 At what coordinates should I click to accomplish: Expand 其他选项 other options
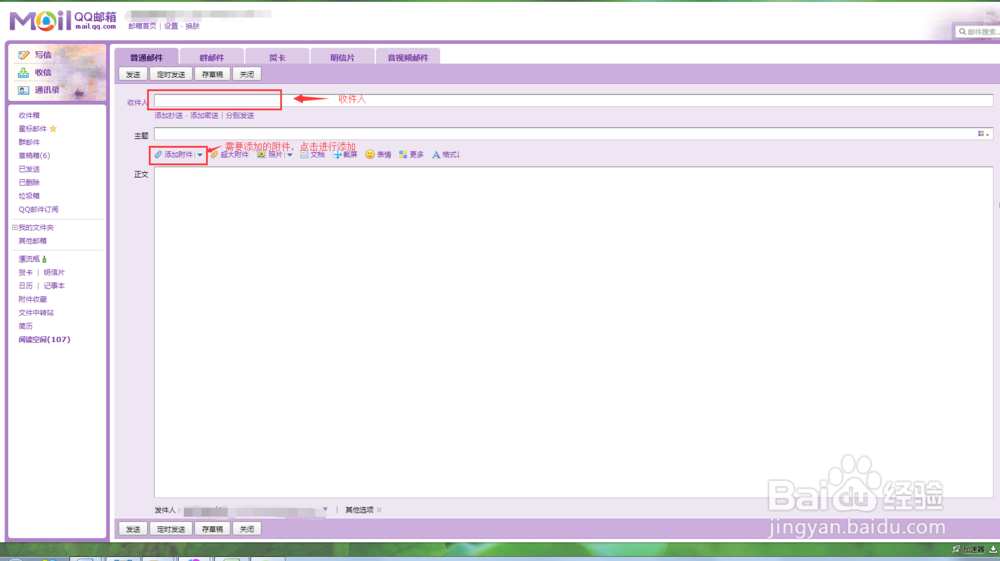(364, 510)
